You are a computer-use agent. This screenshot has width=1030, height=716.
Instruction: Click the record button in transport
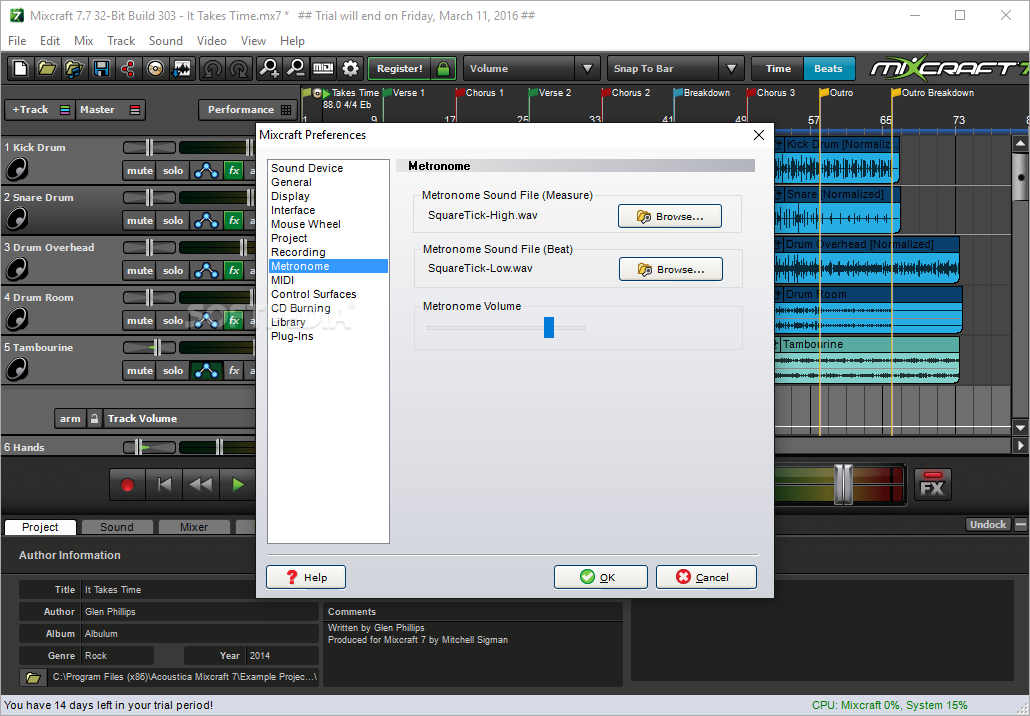click(x=127, y=485)
